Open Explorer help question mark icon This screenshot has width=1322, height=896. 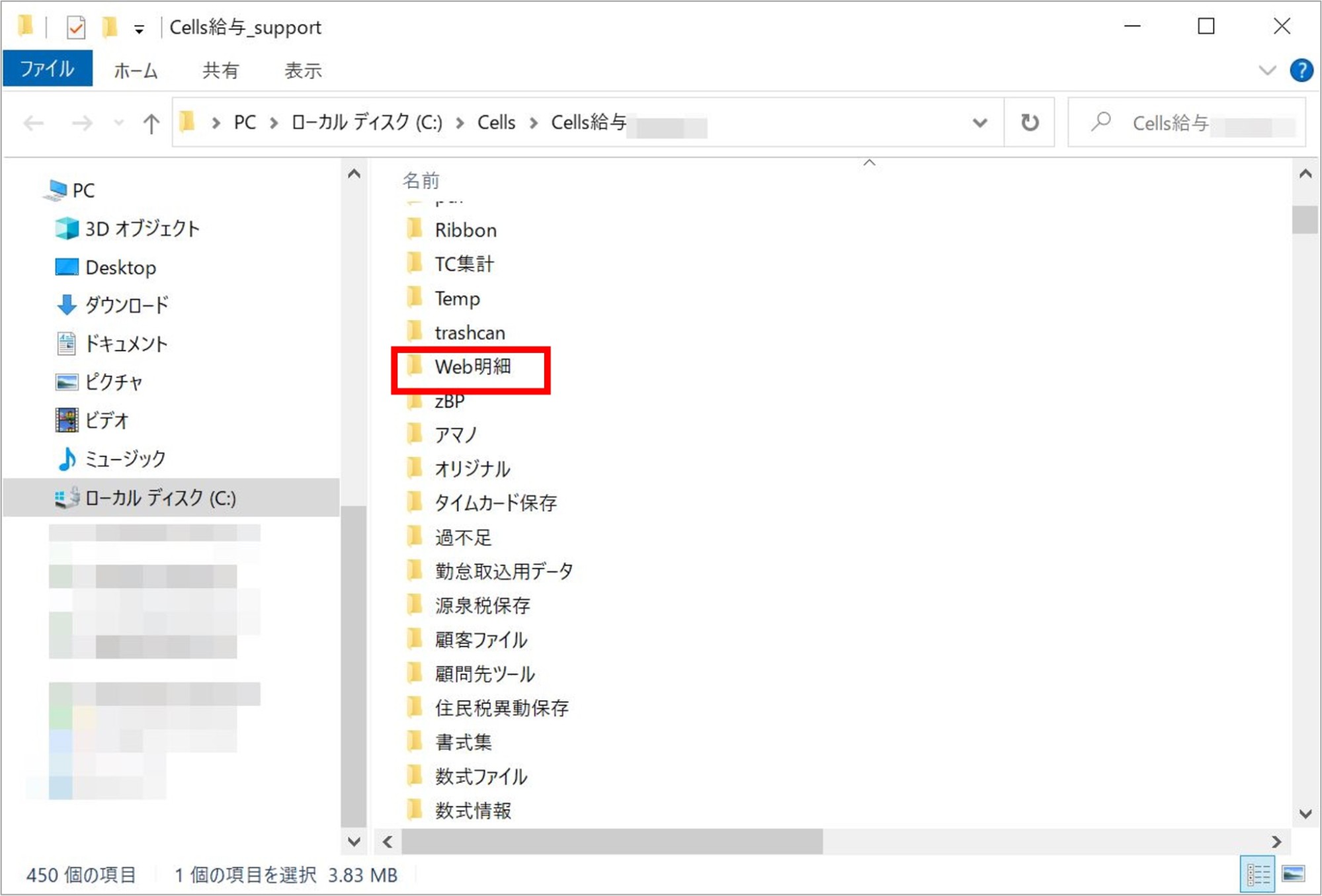point(1301,70)
